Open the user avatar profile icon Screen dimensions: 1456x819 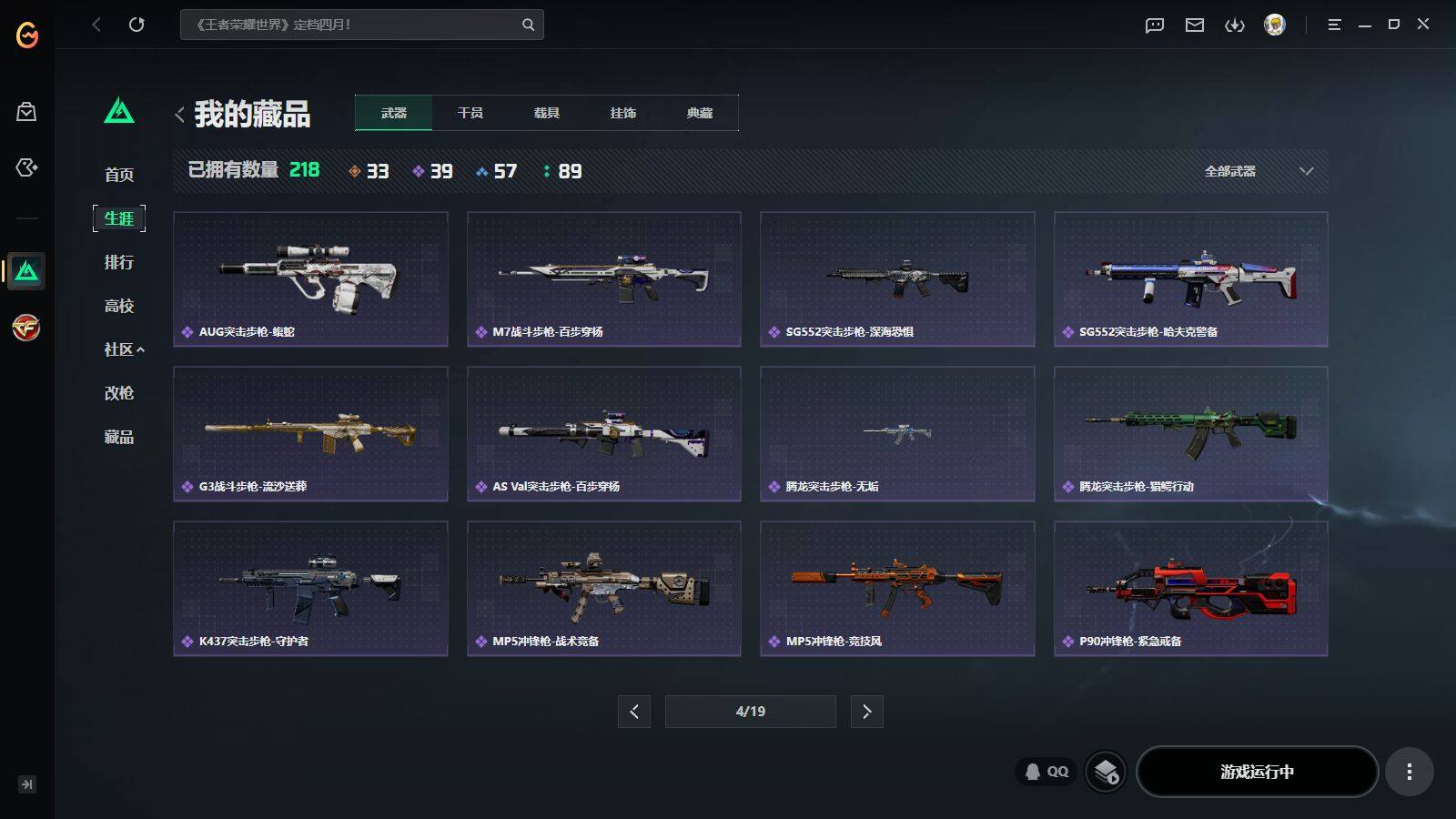(1275, 25)
